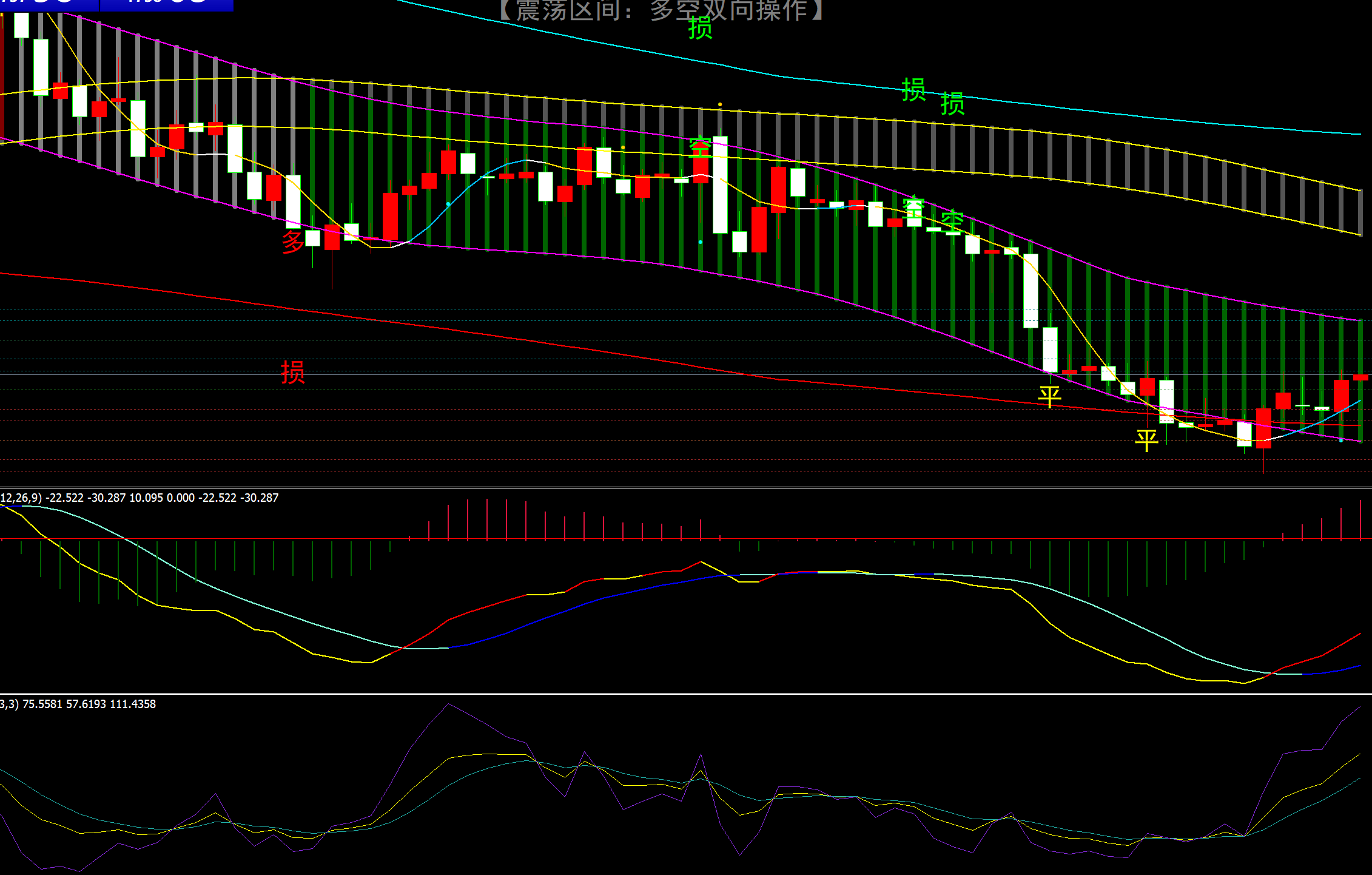
Task: Click the rightmost green 空 short signal marker
Action: (952, 221)
